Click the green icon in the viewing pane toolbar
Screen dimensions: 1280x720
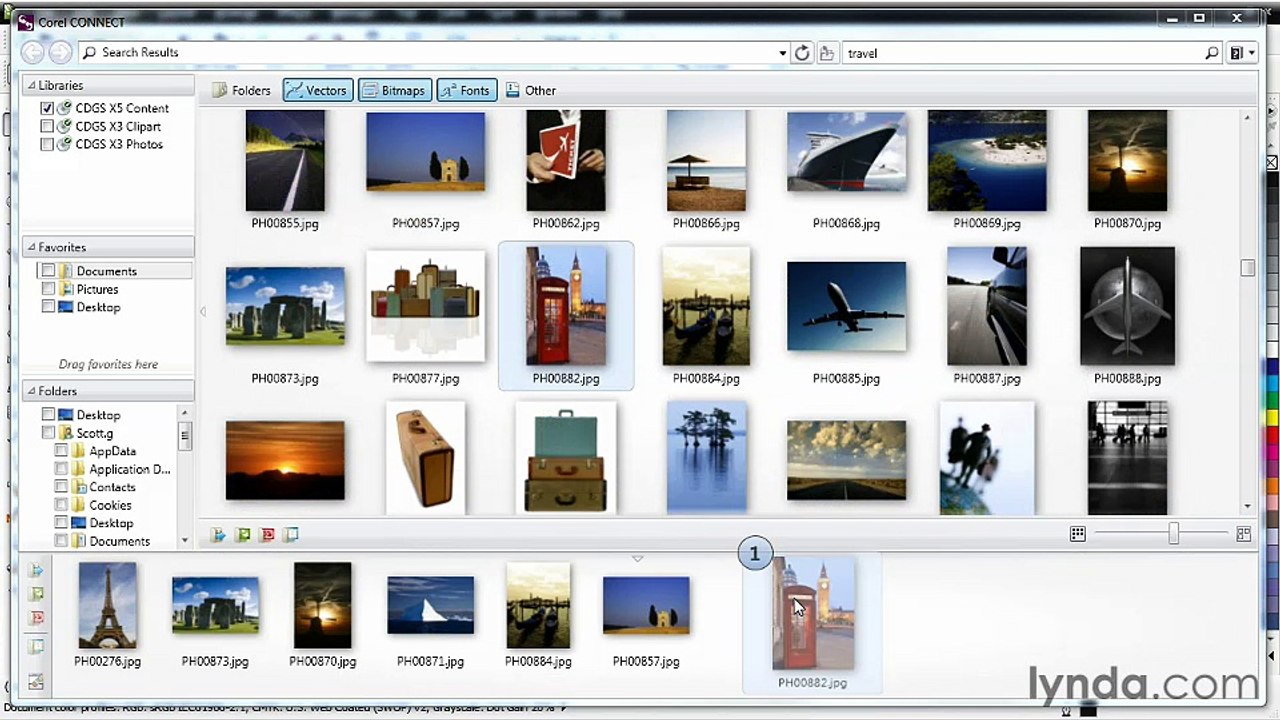243,536
